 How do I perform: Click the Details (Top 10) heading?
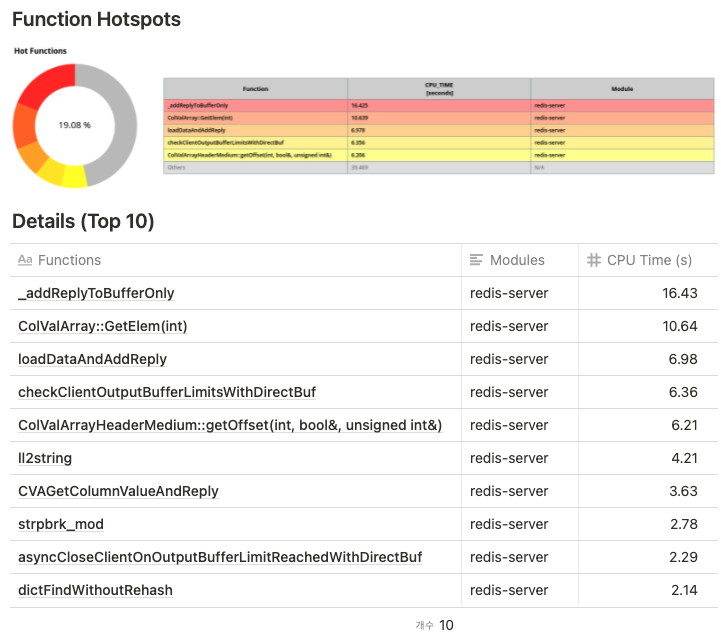[x=83, y=221]
